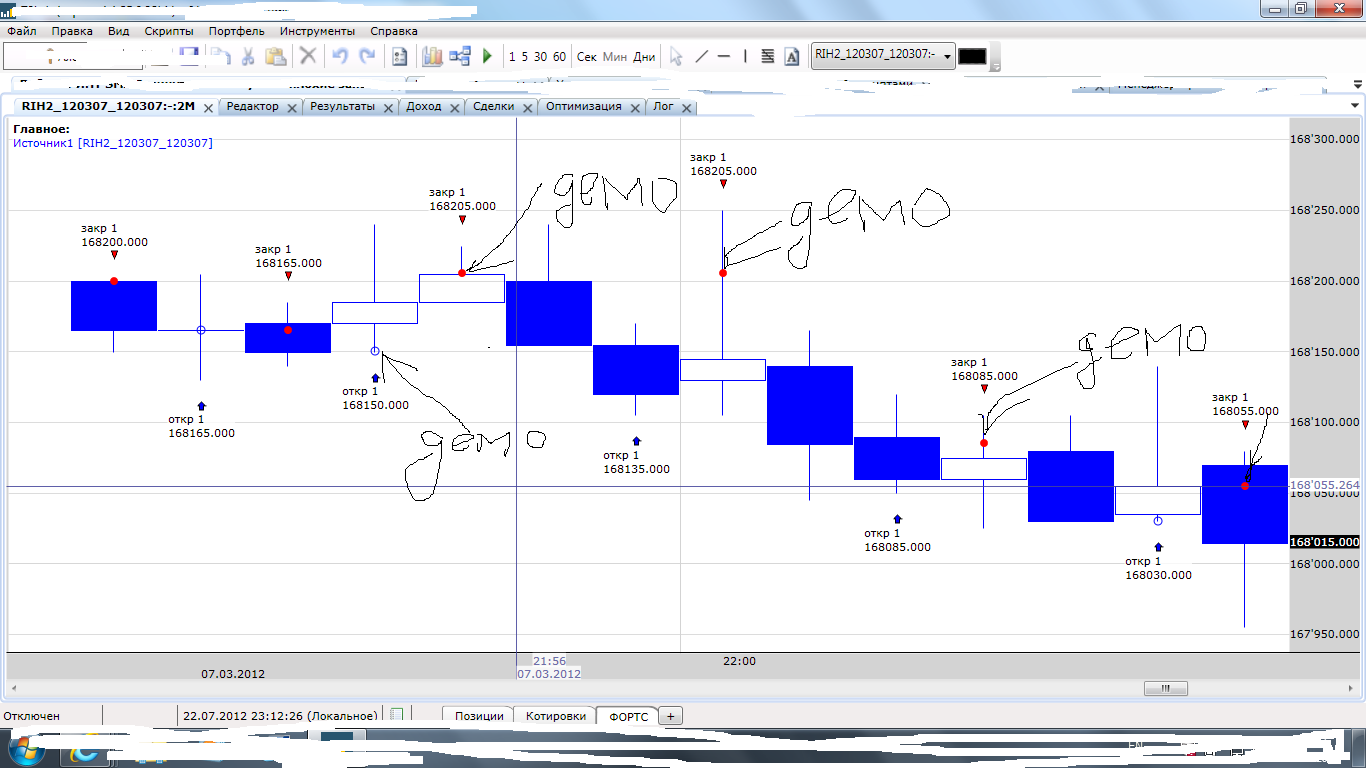Click the Cut scissors icon
This screenshot has width=1366, height=768.
(248, 57)
